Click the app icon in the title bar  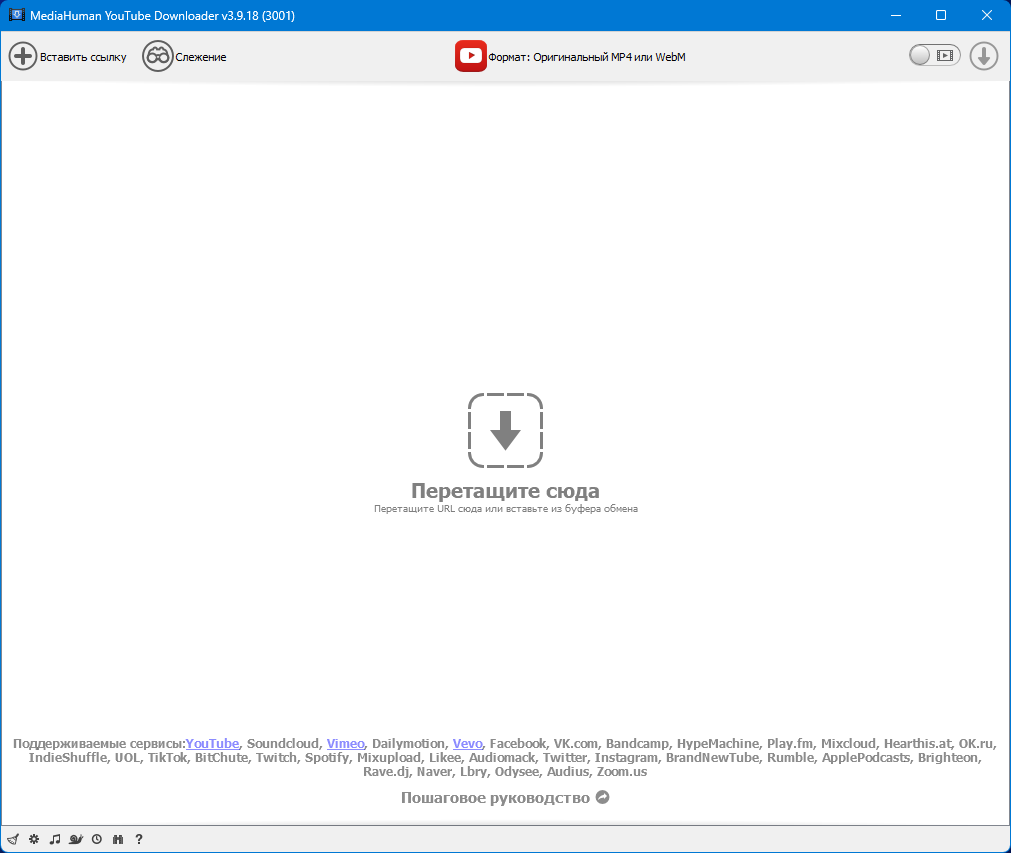click(x=16, y=15)
